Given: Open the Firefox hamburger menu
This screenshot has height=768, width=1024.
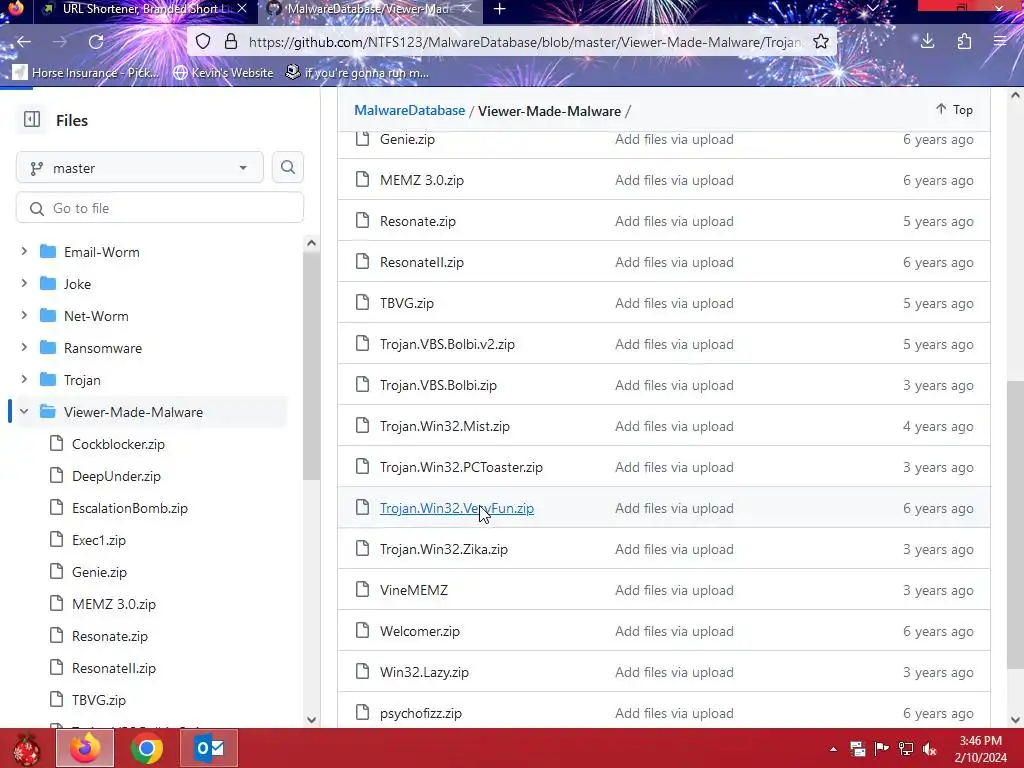Looking at the screenshot, I should pyautogui.click(x=1000, y=42).
